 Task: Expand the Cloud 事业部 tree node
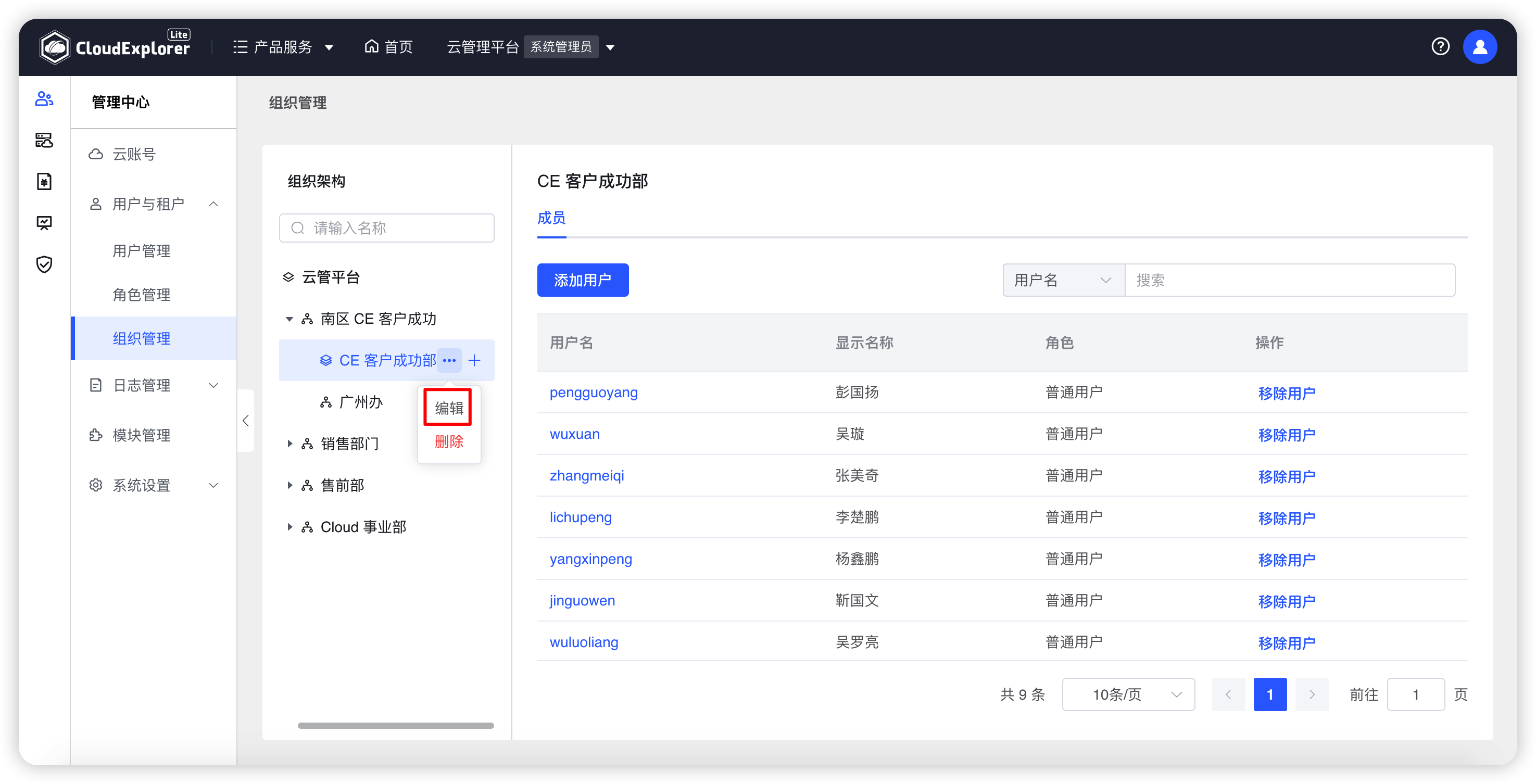pos(289,527)
